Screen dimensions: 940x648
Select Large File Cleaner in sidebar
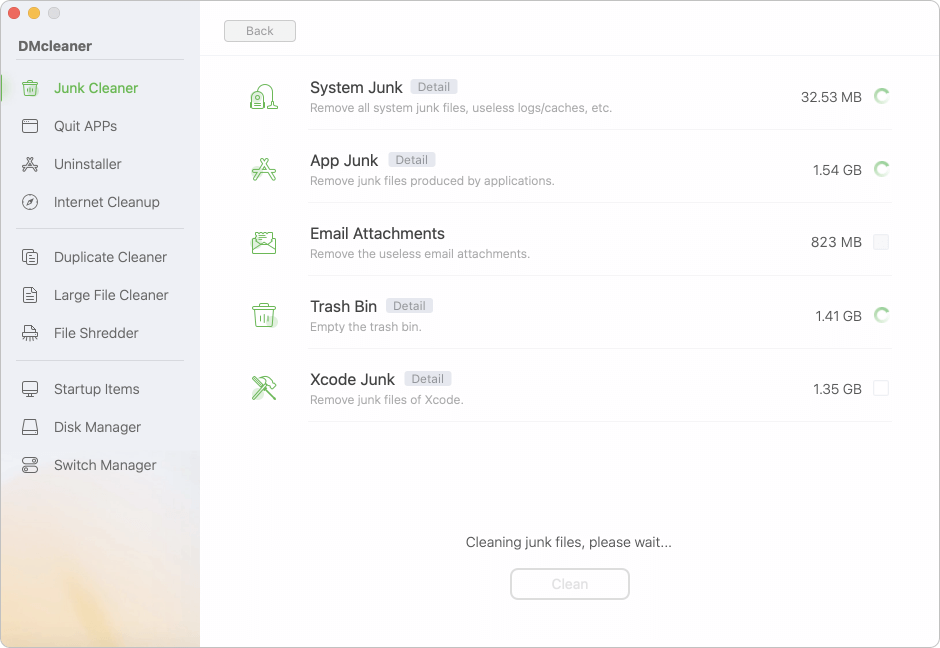click(111, 295)
